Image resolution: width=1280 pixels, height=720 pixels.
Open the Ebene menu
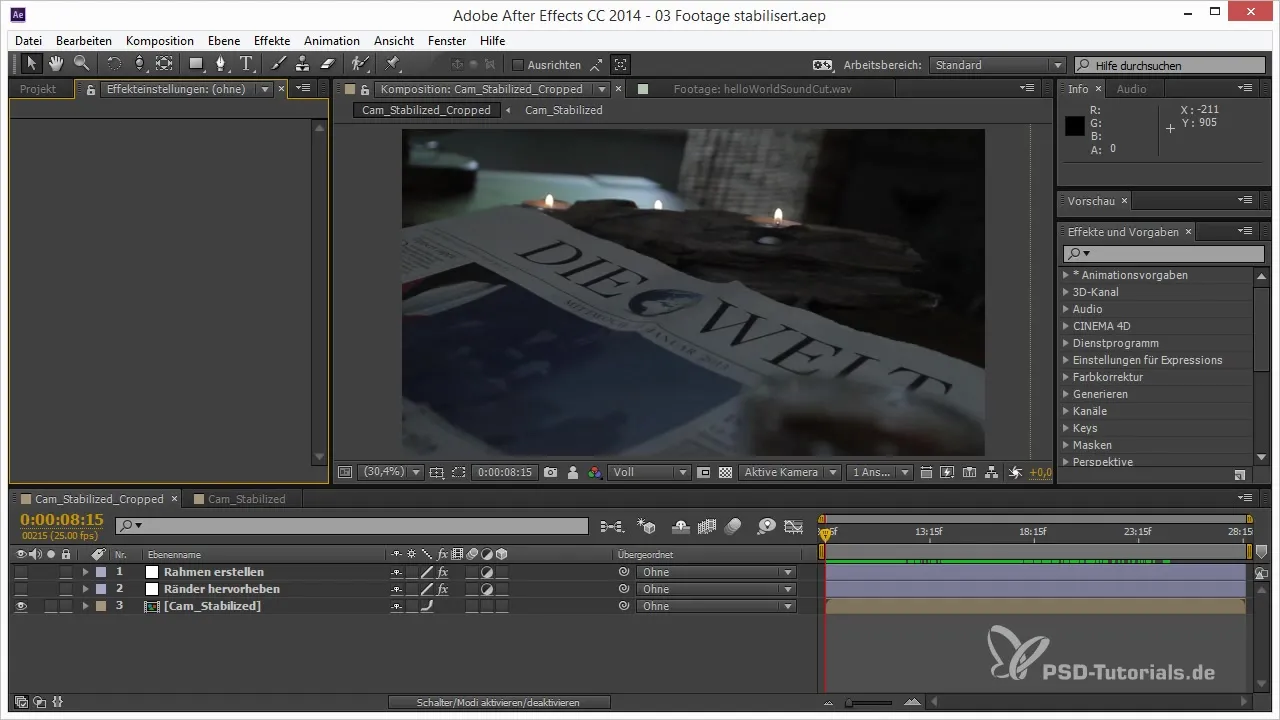click(x=224, y=41)
